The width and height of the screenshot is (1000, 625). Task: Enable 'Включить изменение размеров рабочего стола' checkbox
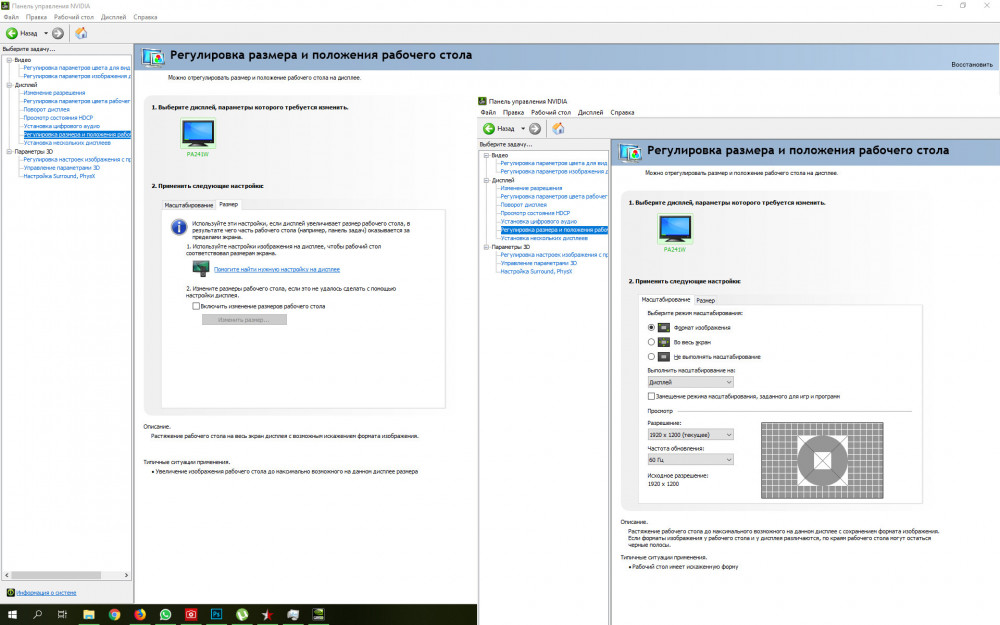point(196,306)
